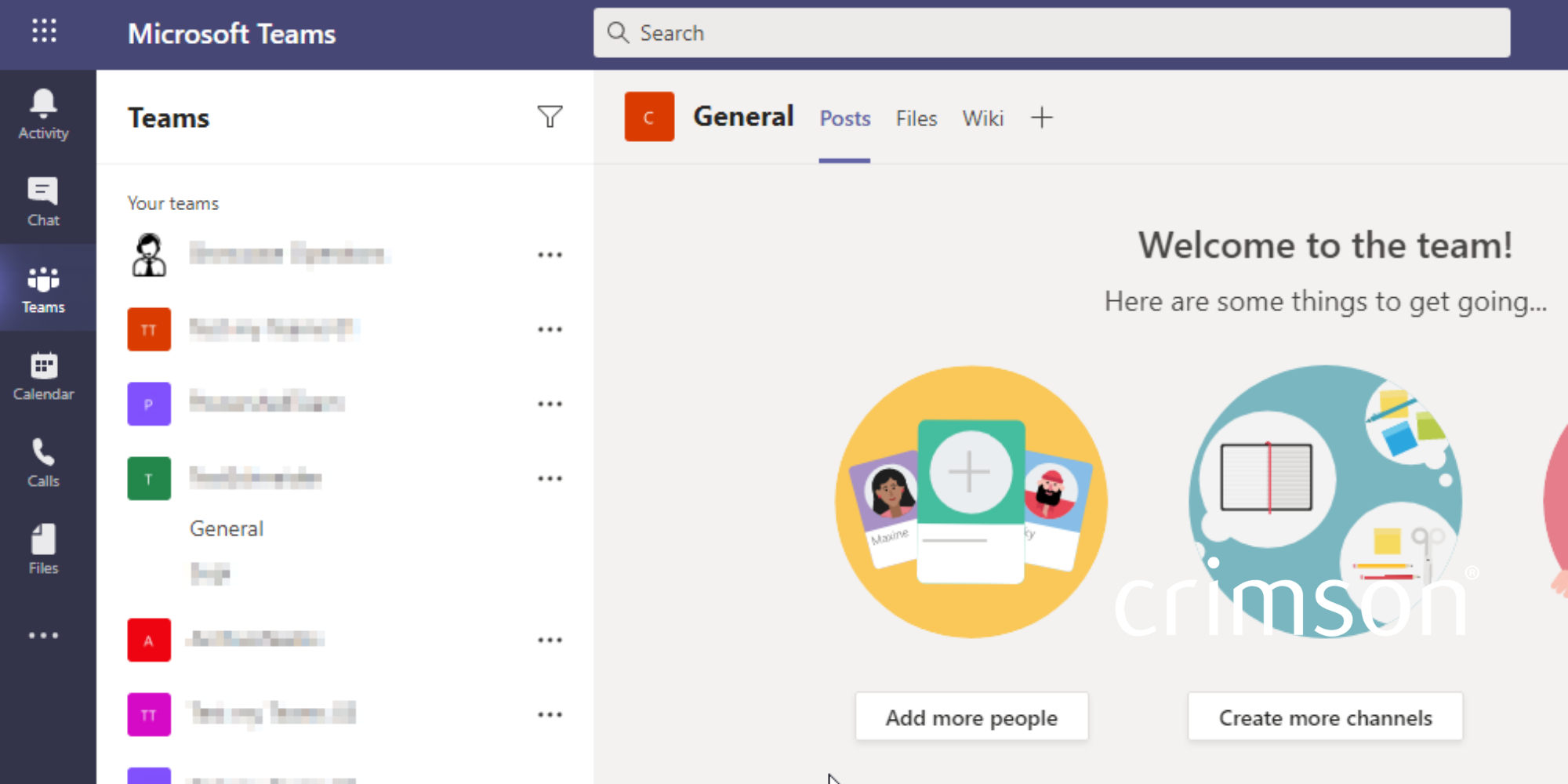Switch to the Wiki tab
Viewport: 1568px width, 784px height.
tap(983, 118)
